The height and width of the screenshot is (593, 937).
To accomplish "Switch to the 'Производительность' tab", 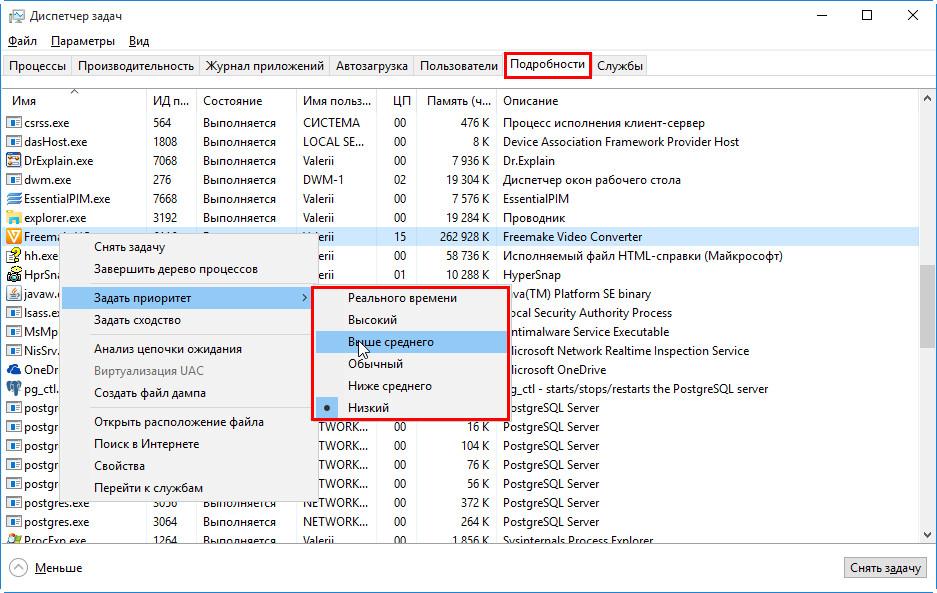I will point(136,66).
